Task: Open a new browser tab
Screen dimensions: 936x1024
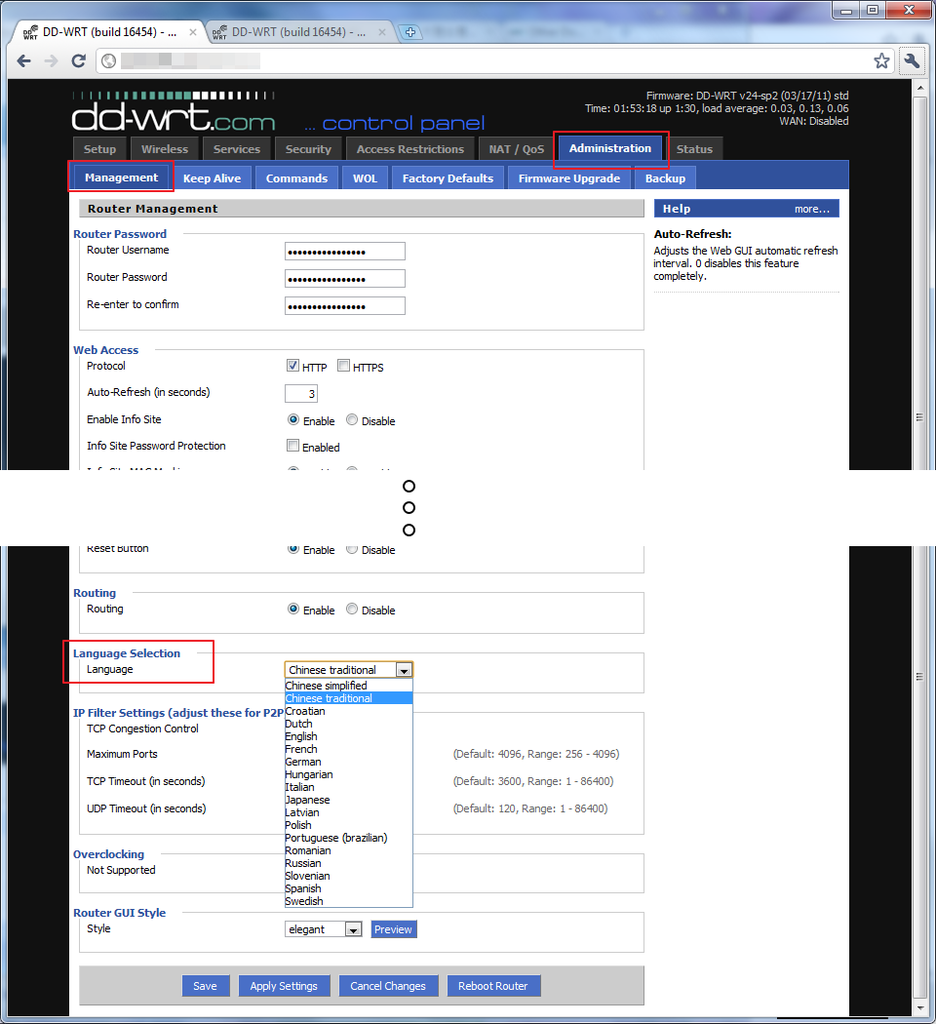Action: pyautogui.click(x=410, y=32)
